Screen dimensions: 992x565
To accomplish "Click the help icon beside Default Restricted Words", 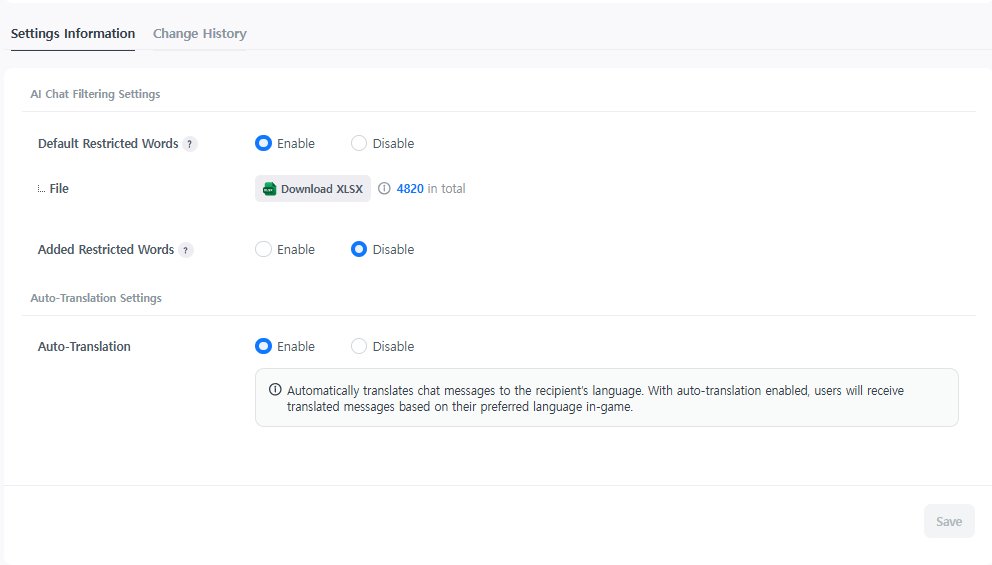I will pyautogui.click(x=190, y=144).
